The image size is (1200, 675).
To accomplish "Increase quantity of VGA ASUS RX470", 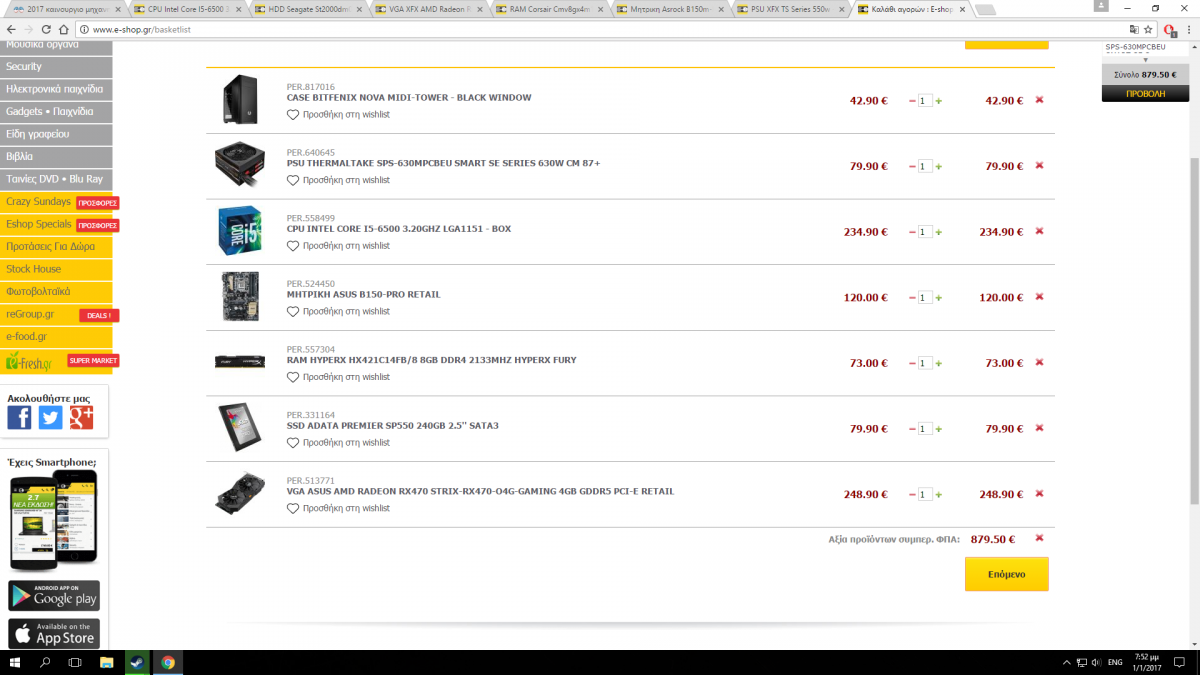I will click(x=939, y=494).
